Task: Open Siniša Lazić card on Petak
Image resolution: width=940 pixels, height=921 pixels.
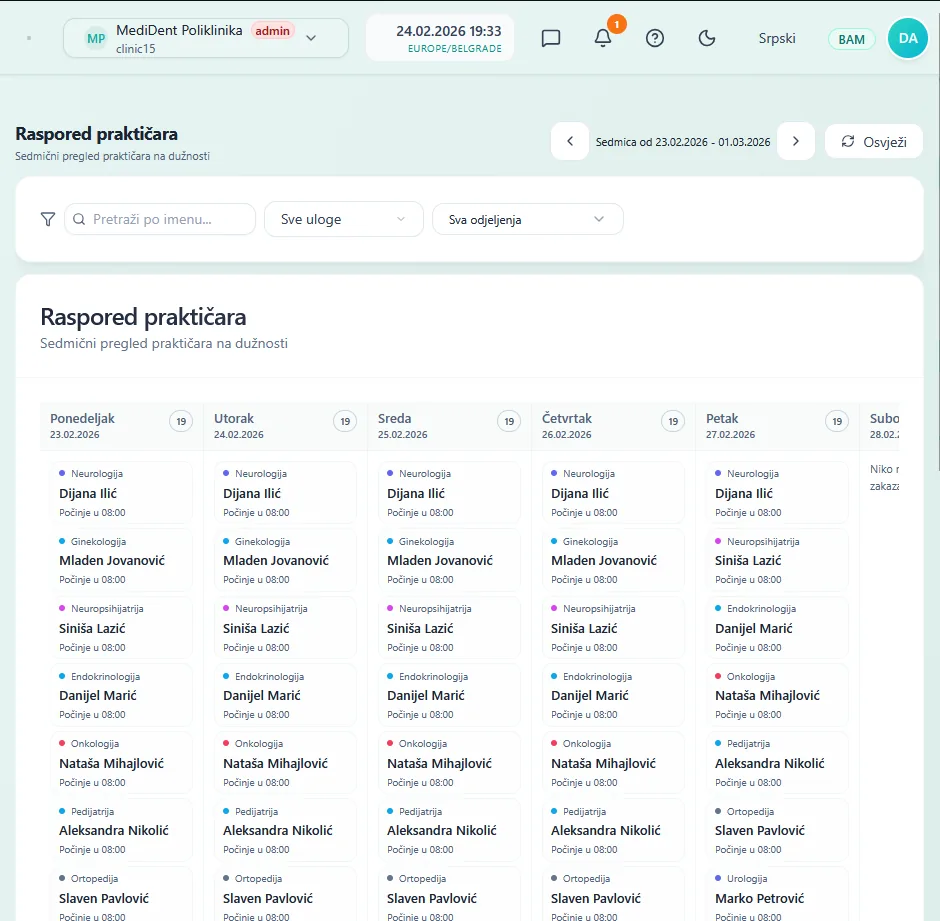Action: (778, 561)
